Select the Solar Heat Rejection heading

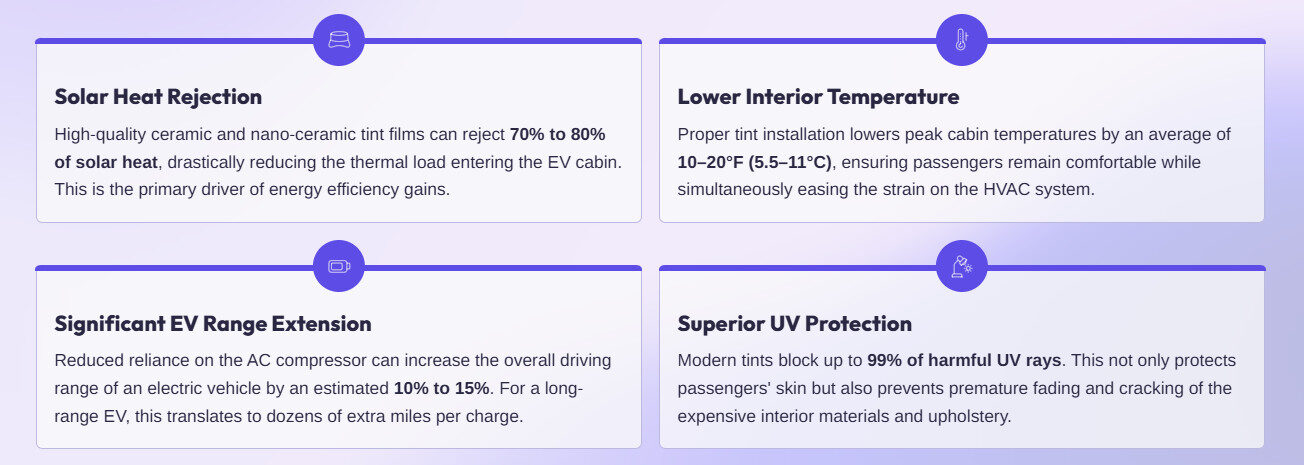158,97
